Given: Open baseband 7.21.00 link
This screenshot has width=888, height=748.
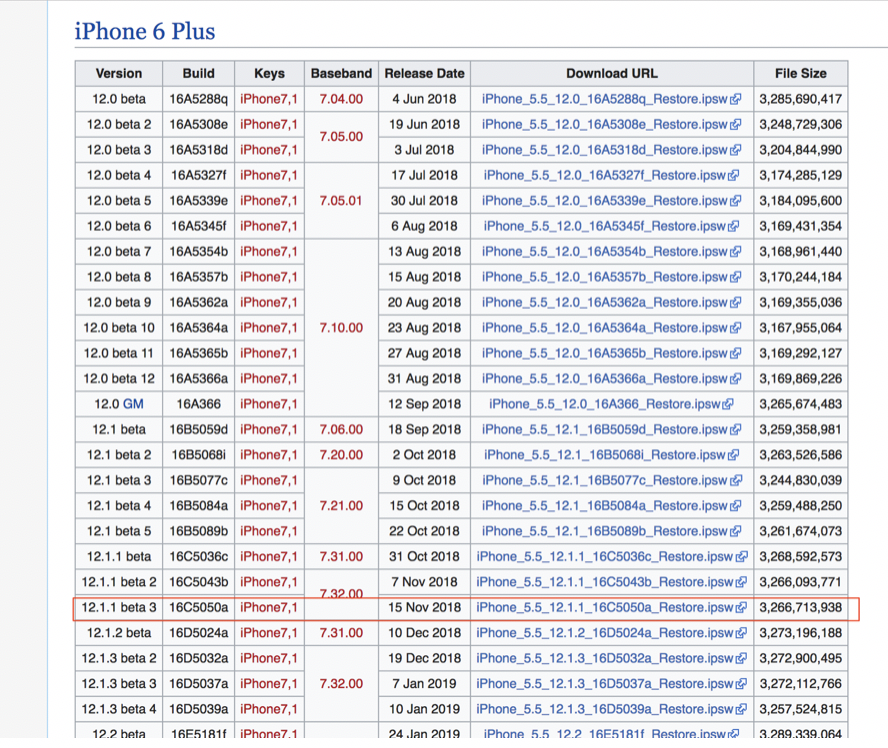Looking at the screenshot, I should point(341,506).
